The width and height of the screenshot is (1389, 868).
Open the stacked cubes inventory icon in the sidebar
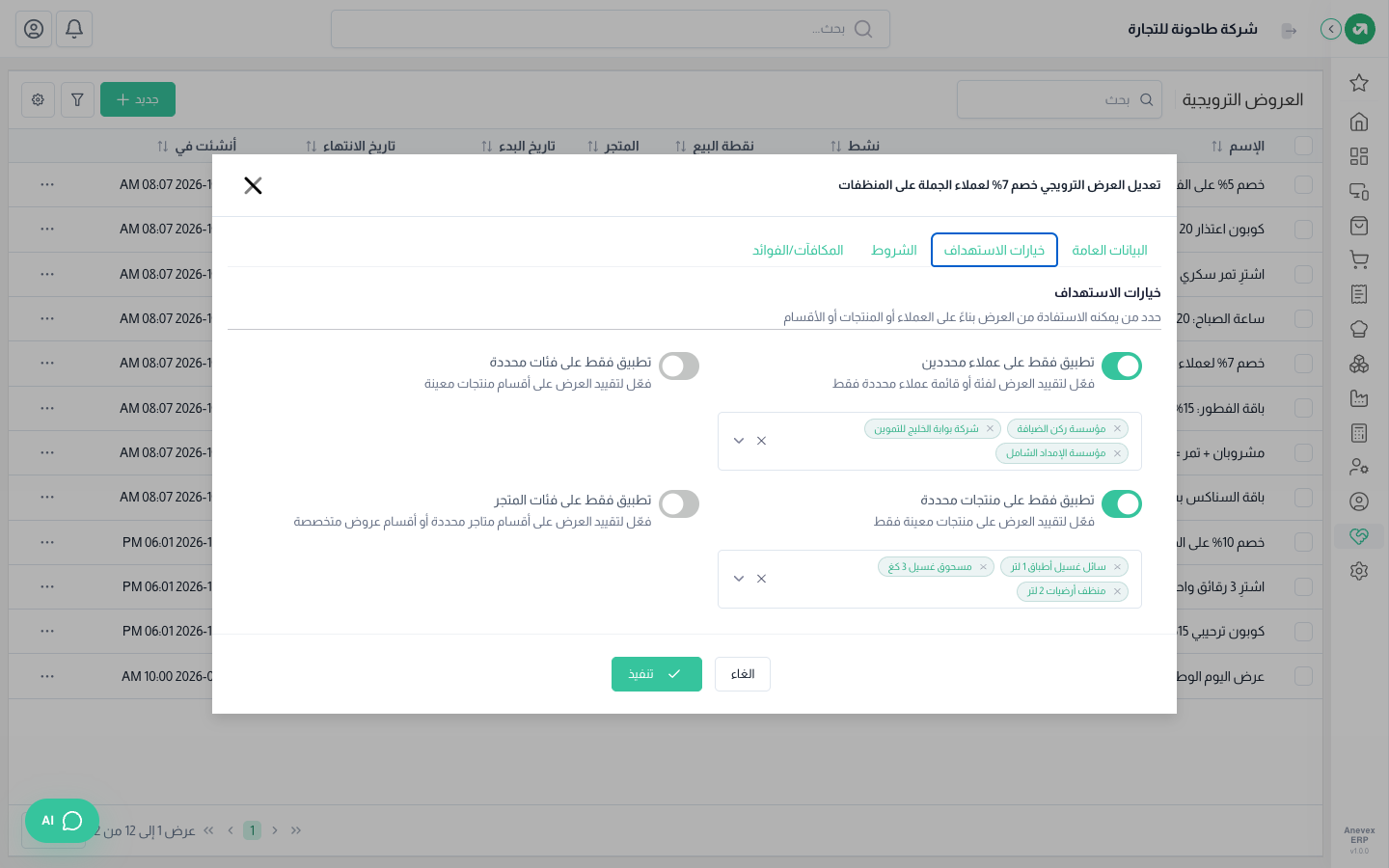[x=1359, y=364]
